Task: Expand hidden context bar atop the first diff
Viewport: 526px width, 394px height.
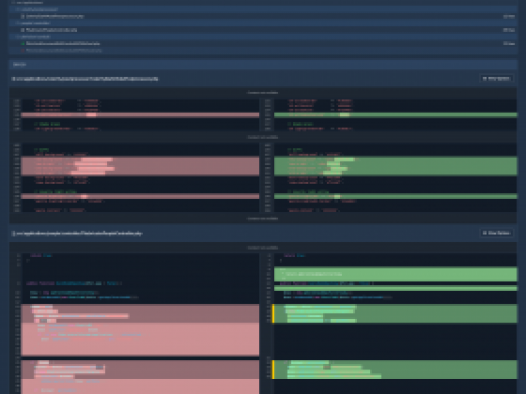Action: point(263,93)
